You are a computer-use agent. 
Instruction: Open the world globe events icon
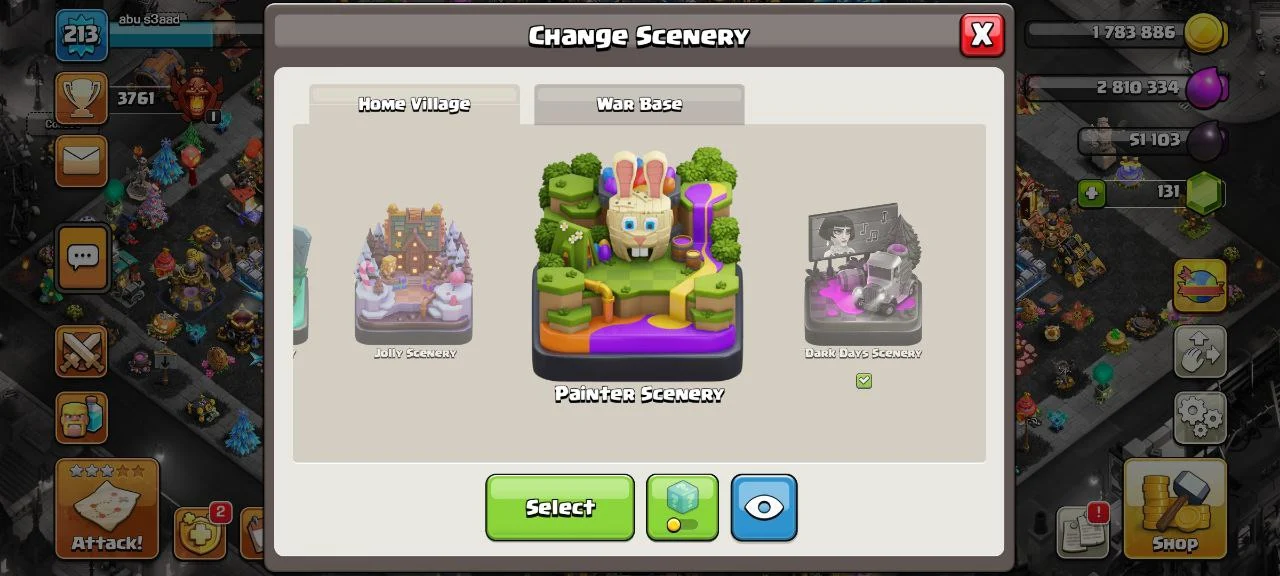1200,286
